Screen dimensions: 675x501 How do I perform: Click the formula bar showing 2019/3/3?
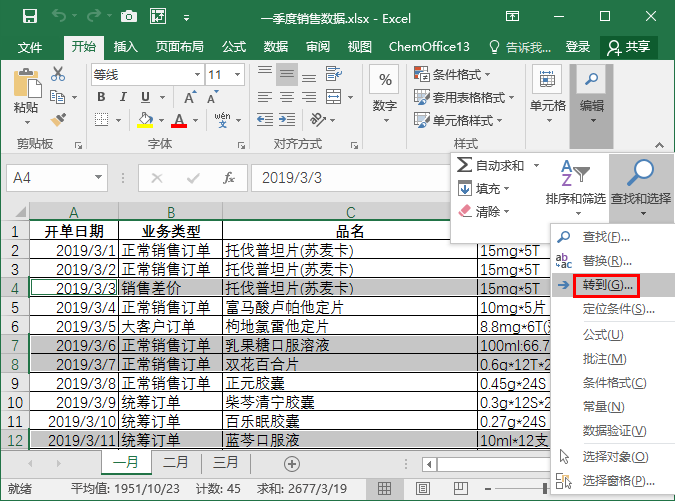[x=350, y=178]
